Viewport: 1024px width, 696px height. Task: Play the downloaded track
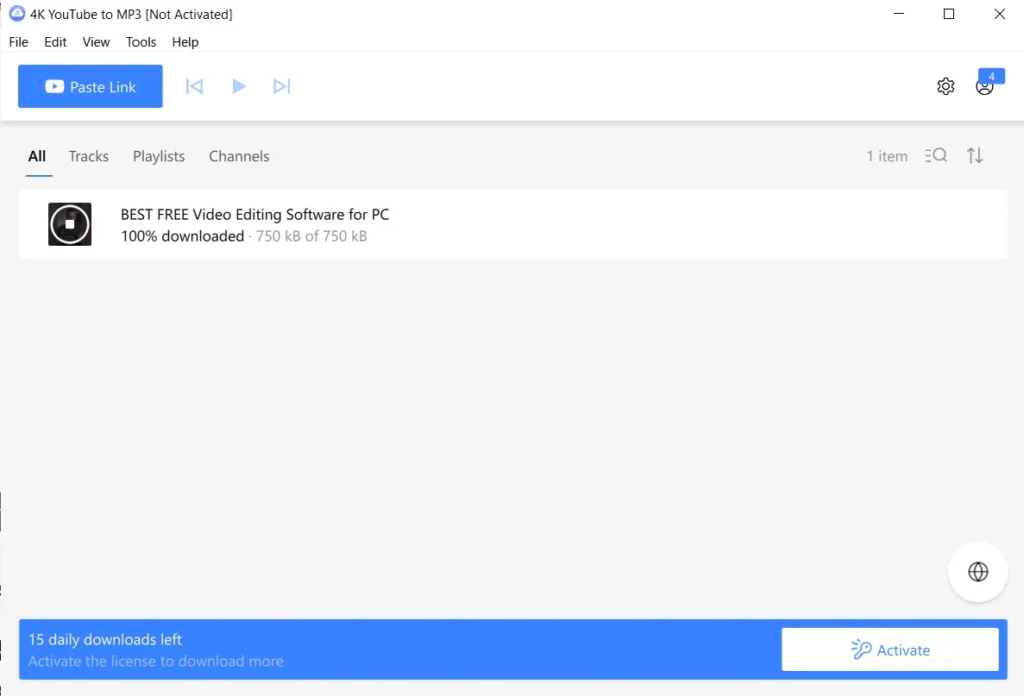[x=238, y=86]
